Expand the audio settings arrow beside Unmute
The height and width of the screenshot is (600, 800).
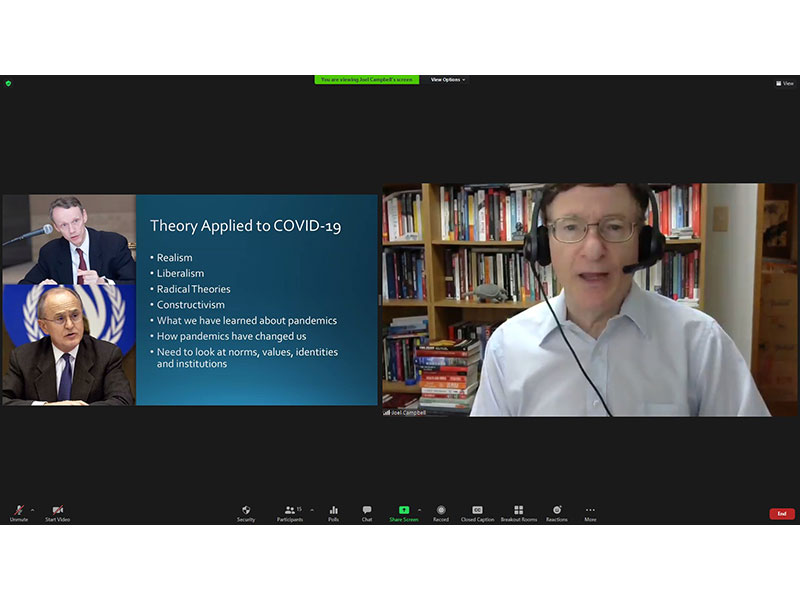[x=32, y=509]
